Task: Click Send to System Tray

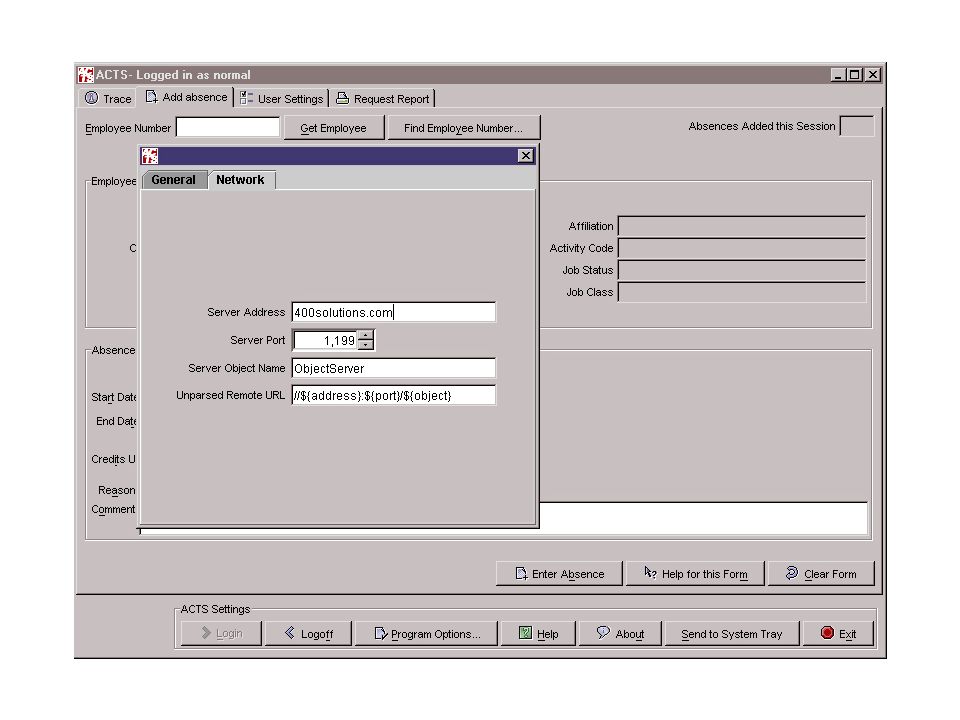Action: pyautogui.click(x=732, y=634)
